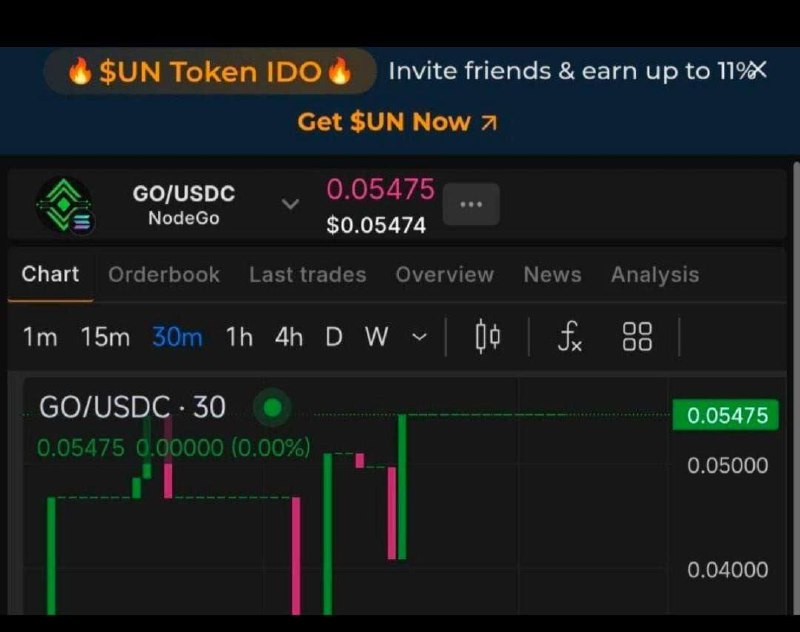Click the 0.05000 price axis label
The width and height of the screenshot is (800, 632).
tap(728, 465)
